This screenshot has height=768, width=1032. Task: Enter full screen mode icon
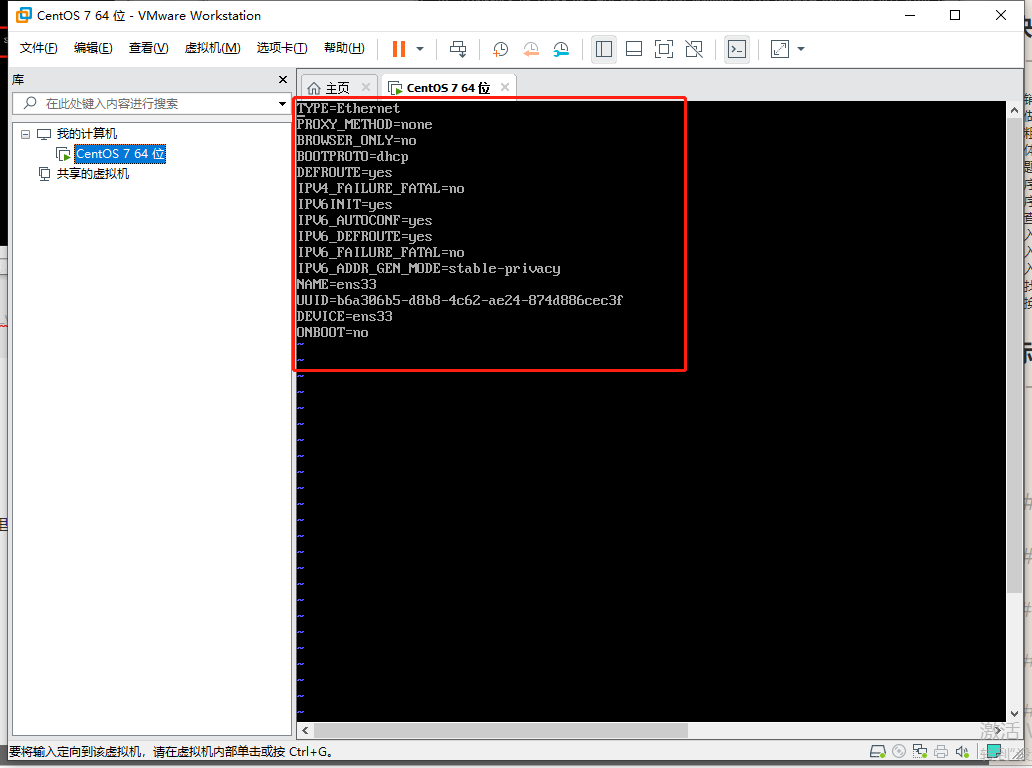point(664,49)
